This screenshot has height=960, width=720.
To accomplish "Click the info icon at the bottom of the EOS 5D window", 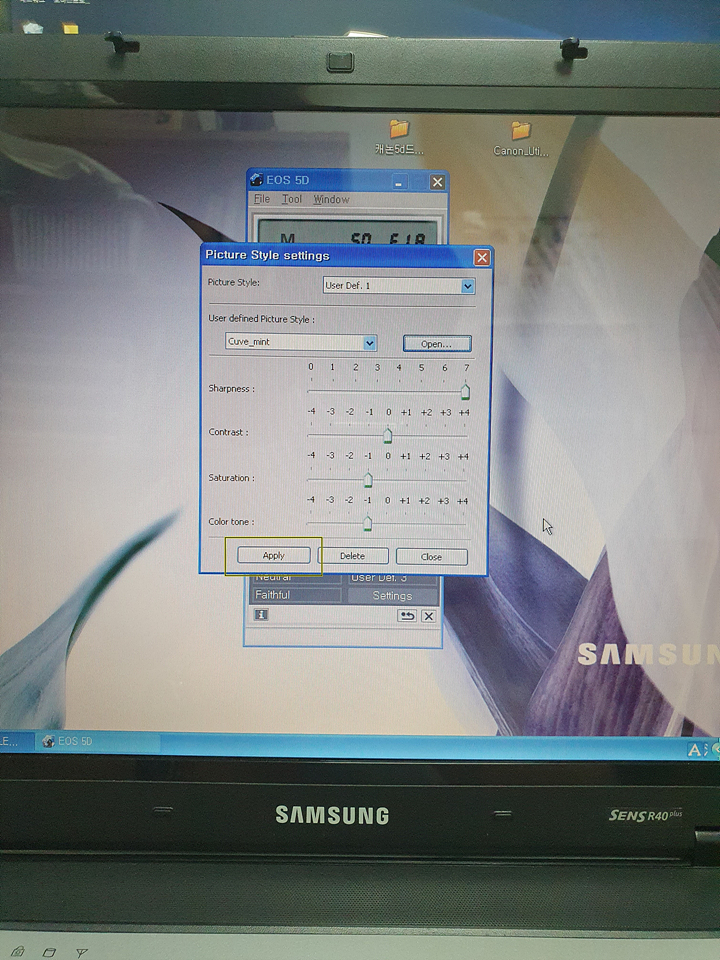I will [261, 615].
